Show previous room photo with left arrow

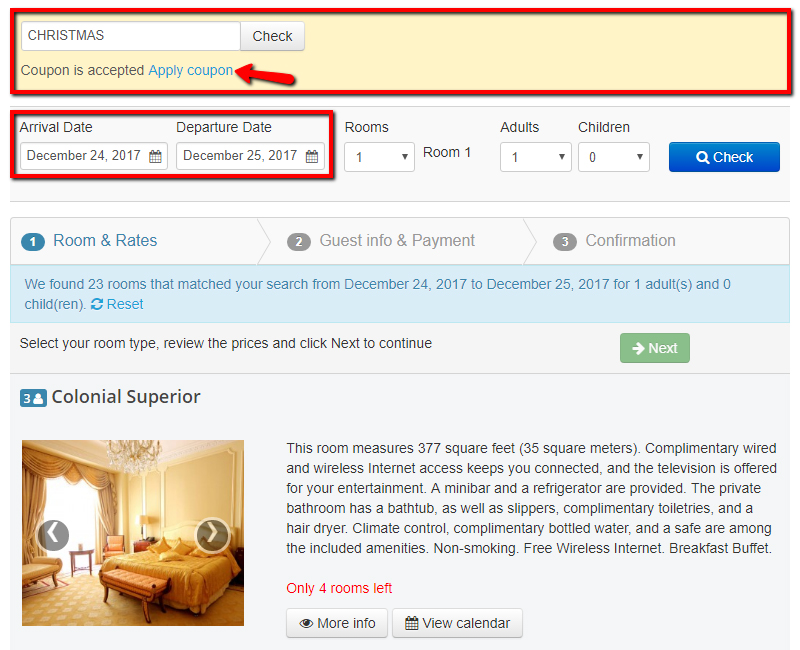(x=53, y=536)
